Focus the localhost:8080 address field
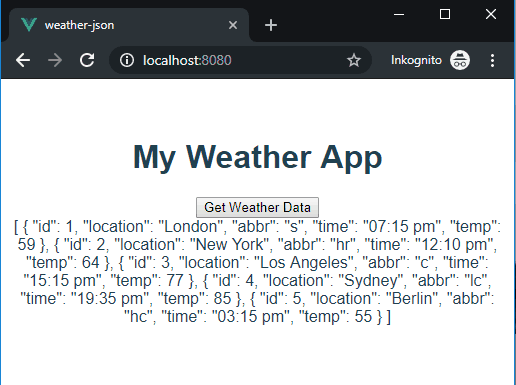The image size is (516, 385). point(240,60)
